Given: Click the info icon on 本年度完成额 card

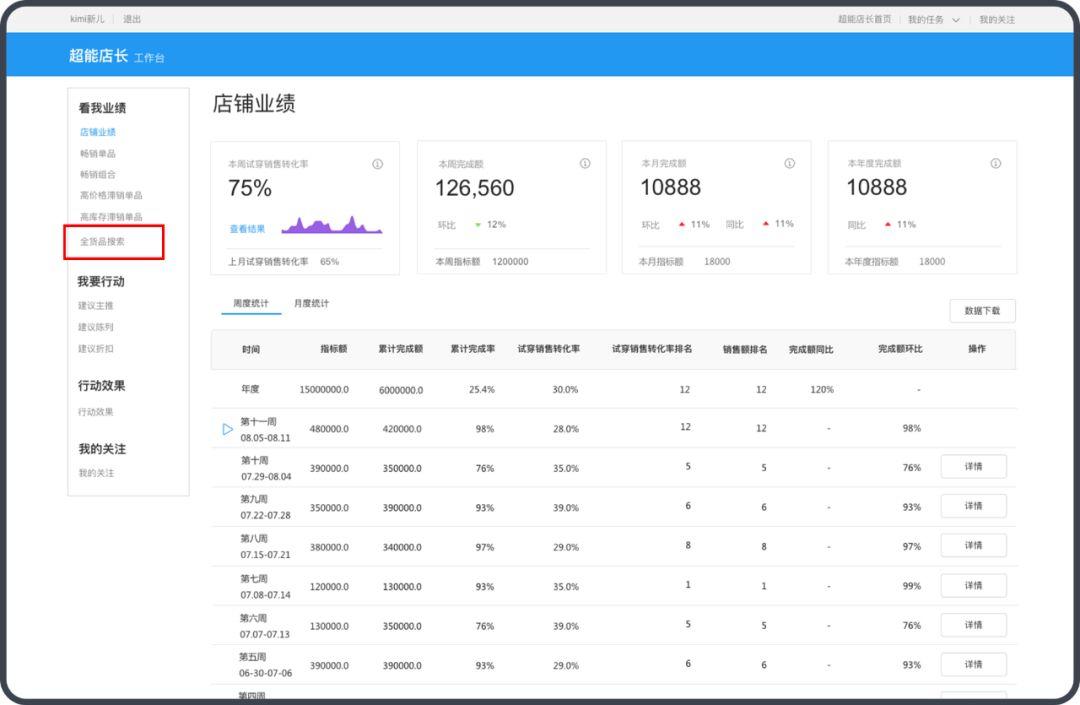Looking at the screenshot, I should 995,164.
